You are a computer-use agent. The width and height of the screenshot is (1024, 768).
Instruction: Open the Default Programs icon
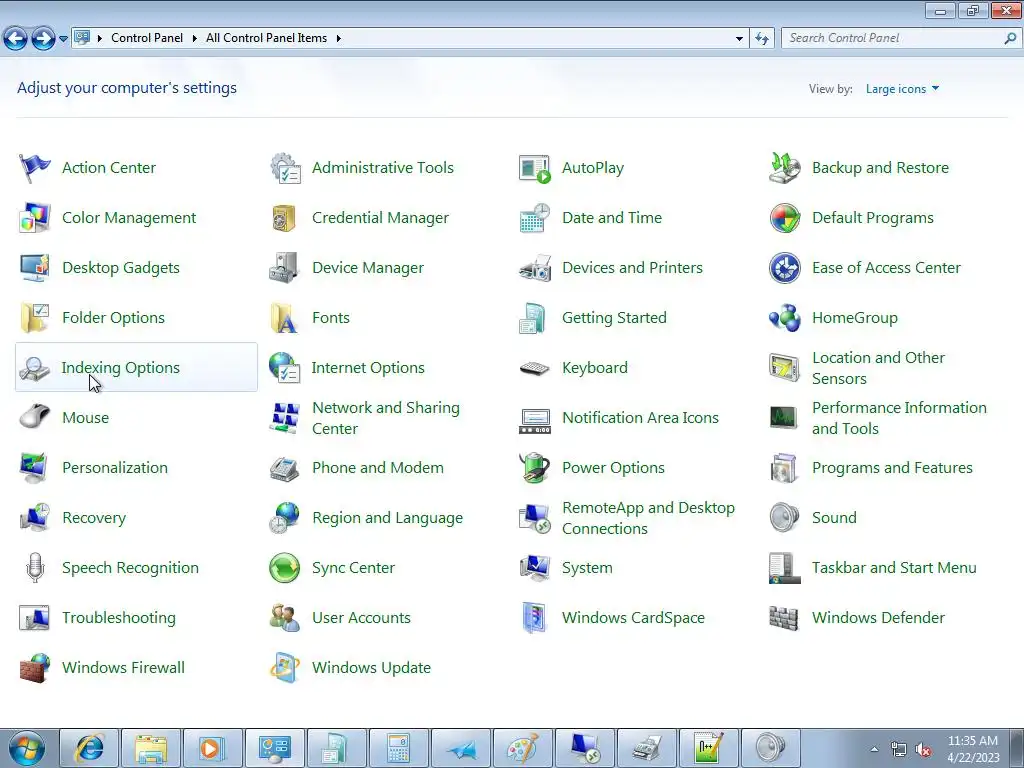coord(784,218)
